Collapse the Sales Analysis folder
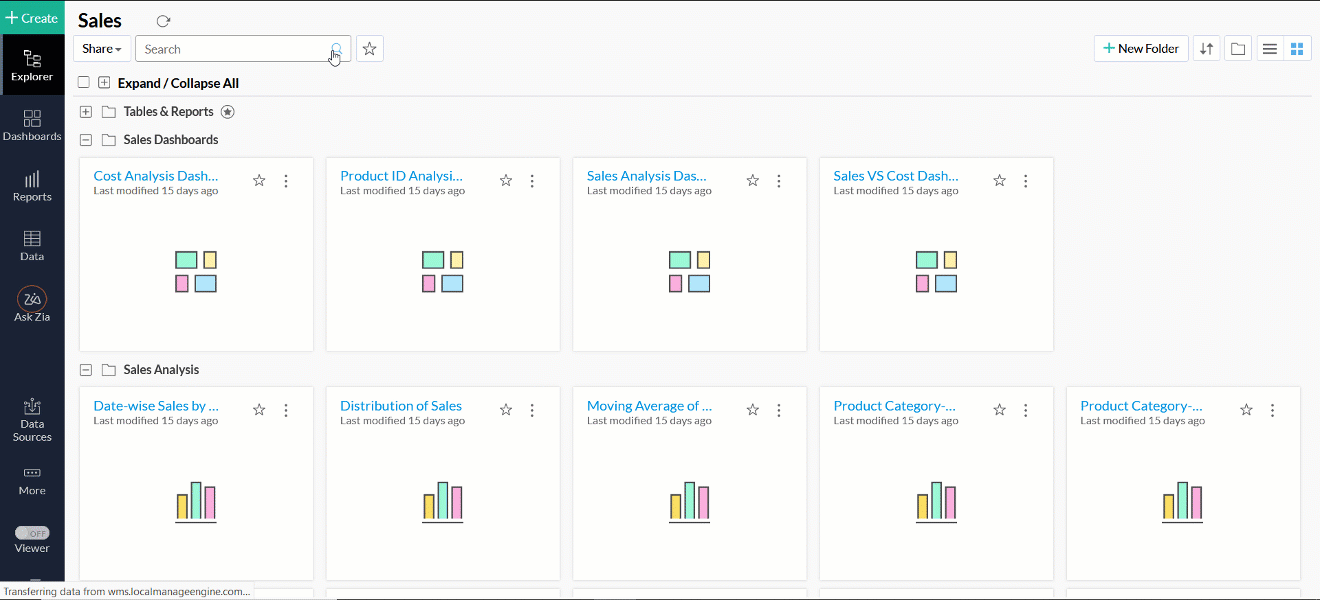1320x600 pixels. pyautogui.click(x=86, y=370)
